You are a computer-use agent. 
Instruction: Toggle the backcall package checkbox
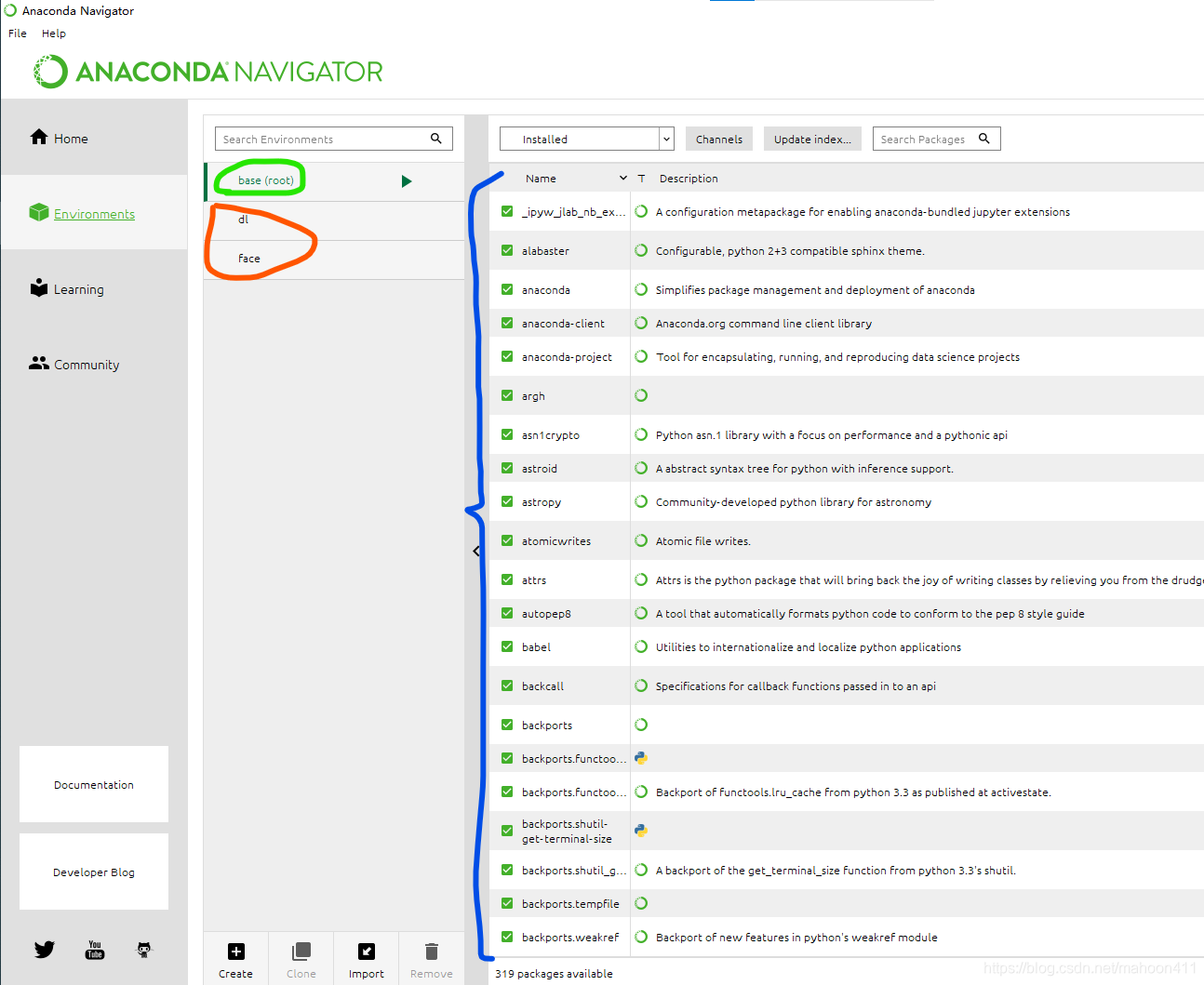click(x=507, y=686)
